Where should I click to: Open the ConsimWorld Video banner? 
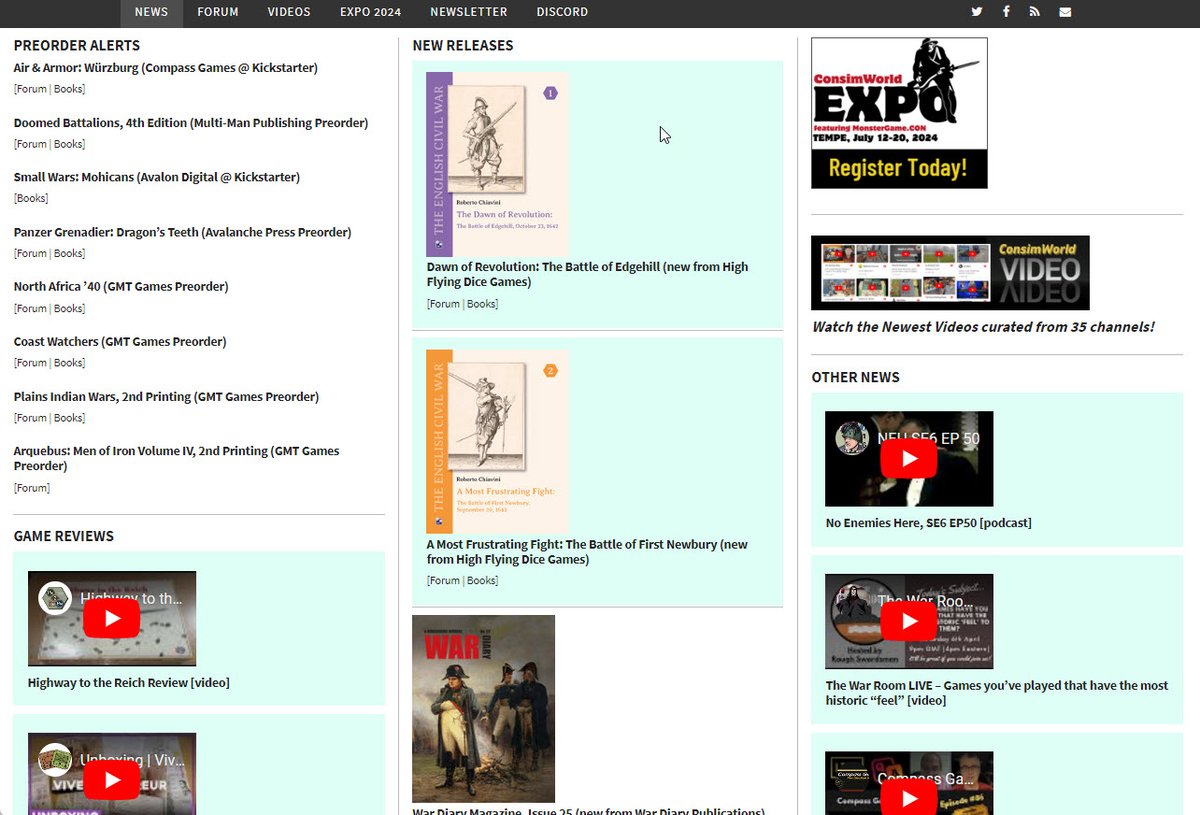(x=950, y=273)
